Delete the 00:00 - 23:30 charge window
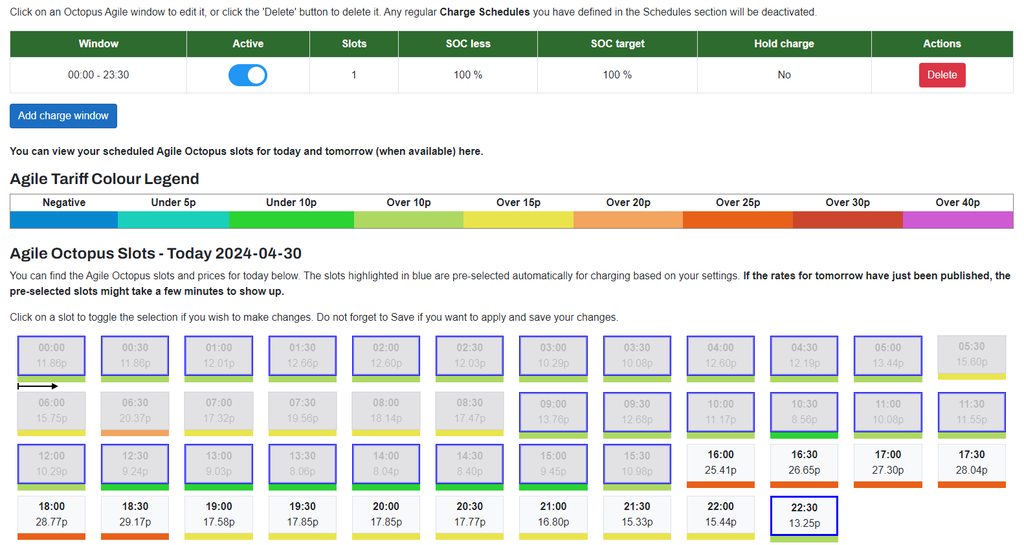This screenshot has width=1024, height=545. pyautogui.click(x=941, y=75)
